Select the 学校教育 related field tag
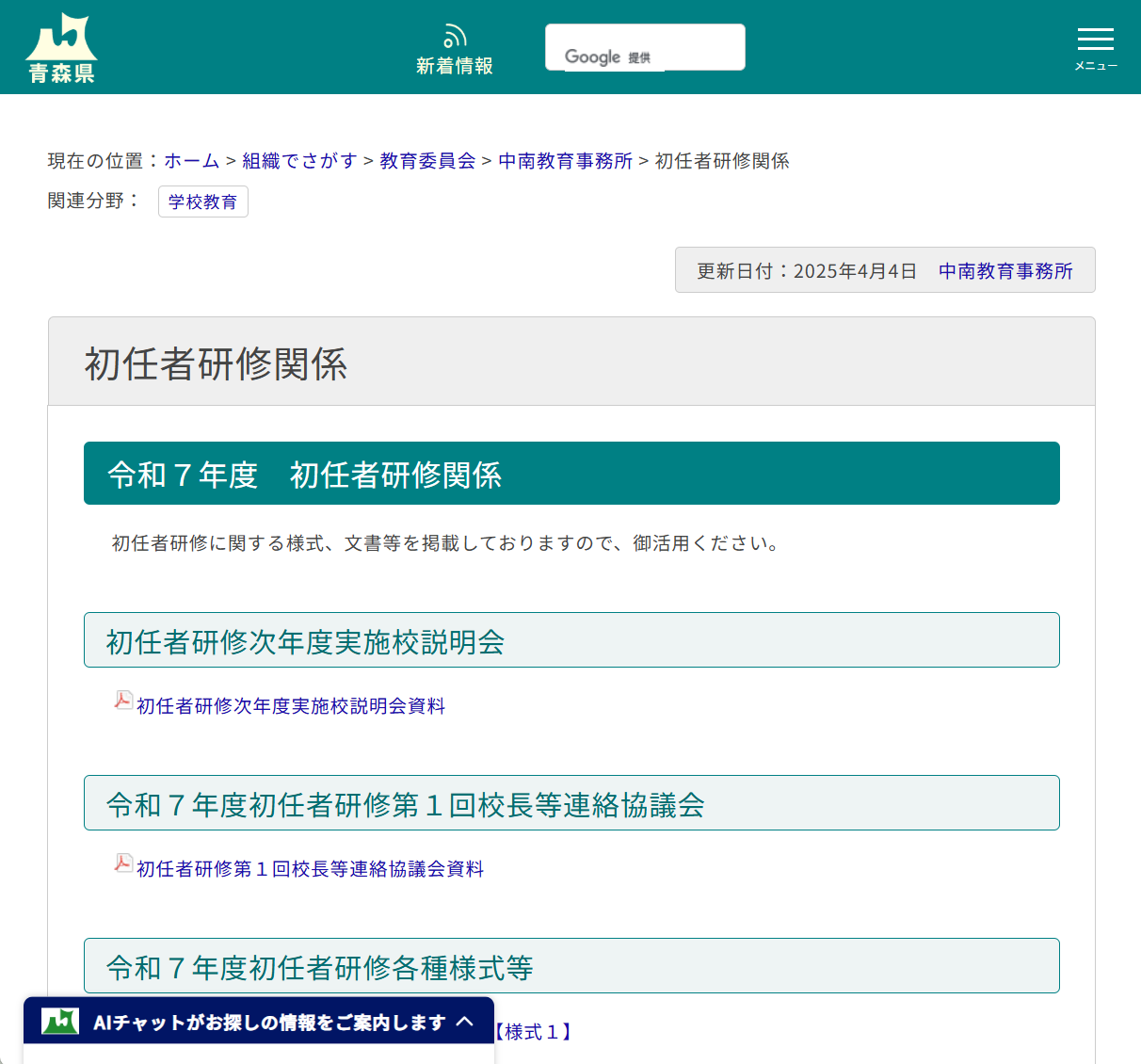 [x=203, y=202]
